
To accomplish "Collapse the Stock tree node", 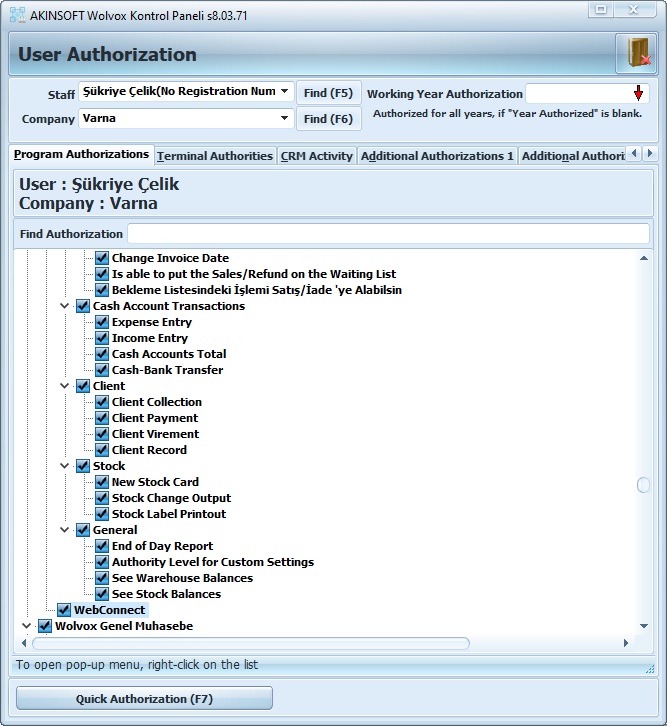I will point(65,466).
